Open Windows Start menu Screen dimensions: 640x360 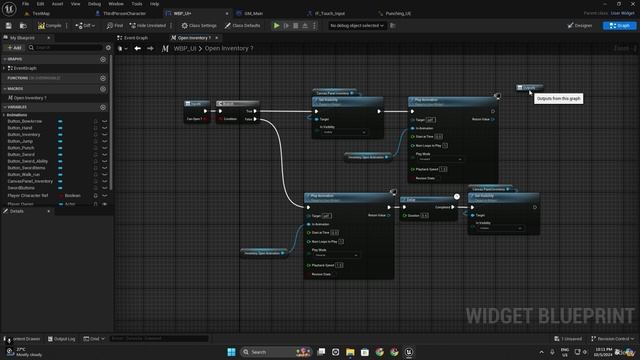pos(231,352)
